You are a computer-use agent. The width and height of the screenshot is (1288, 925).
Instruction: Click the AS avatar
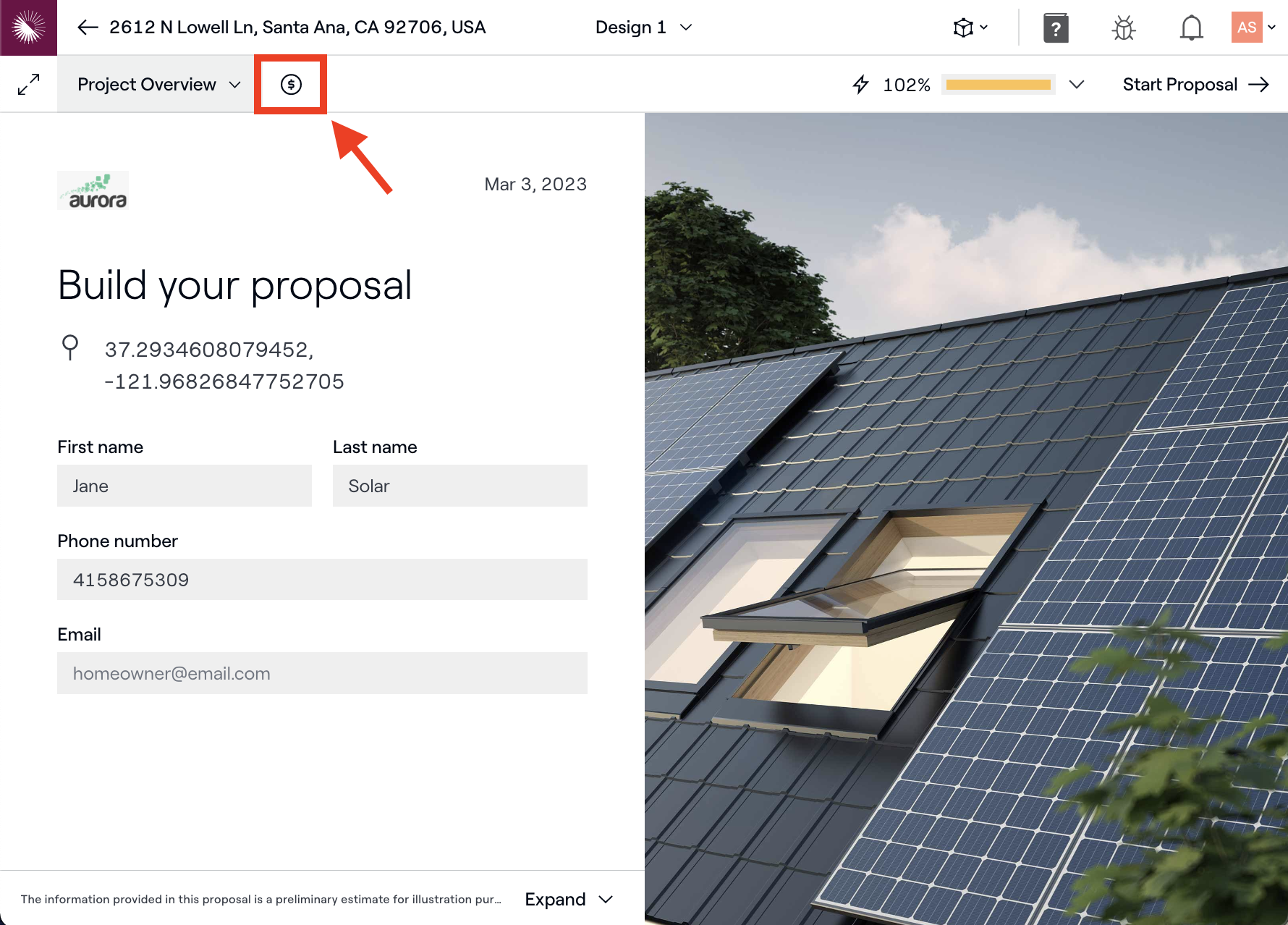click(1247, 28)
